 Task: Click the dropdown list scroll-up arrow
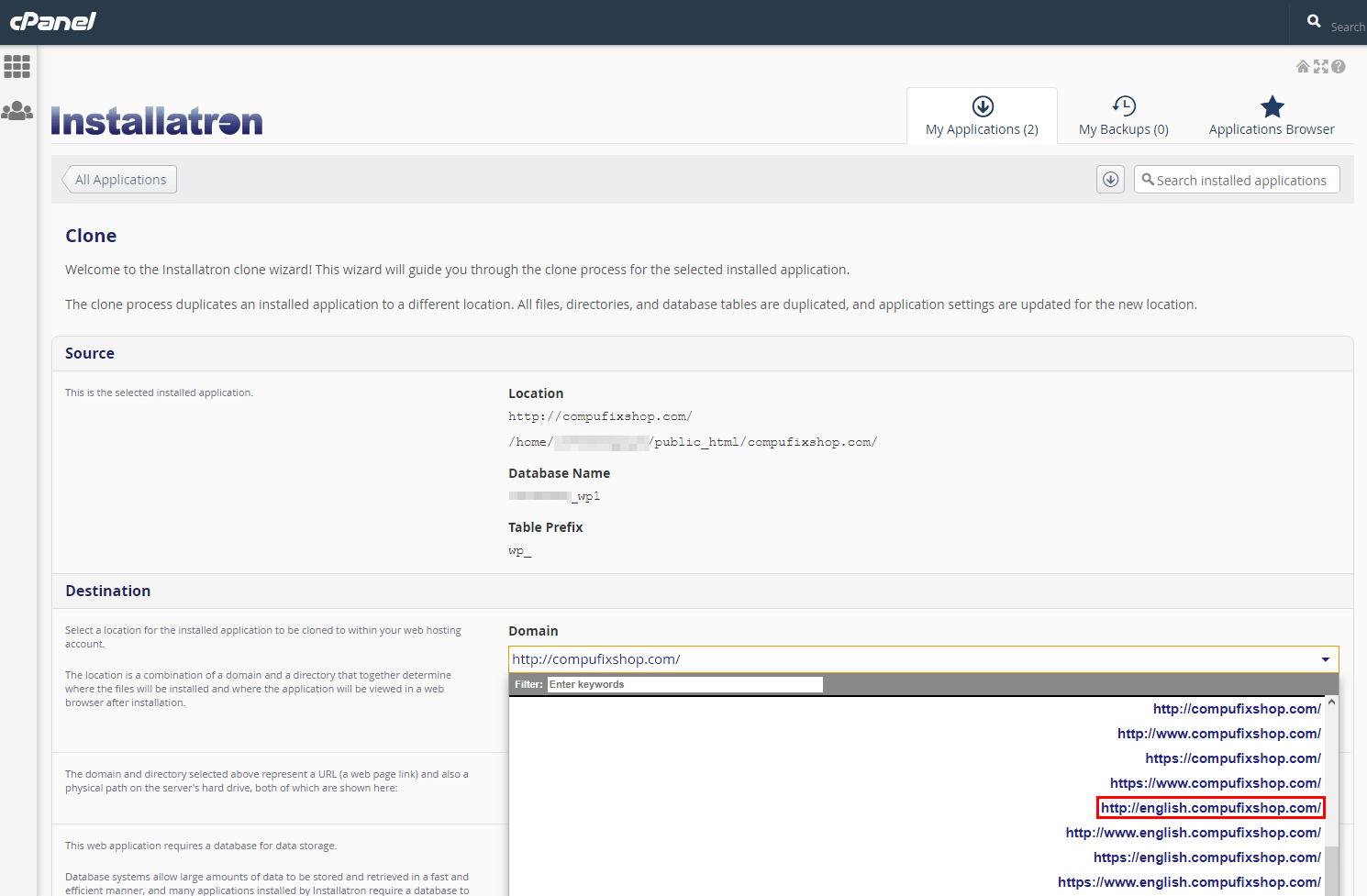point(1331,702)
